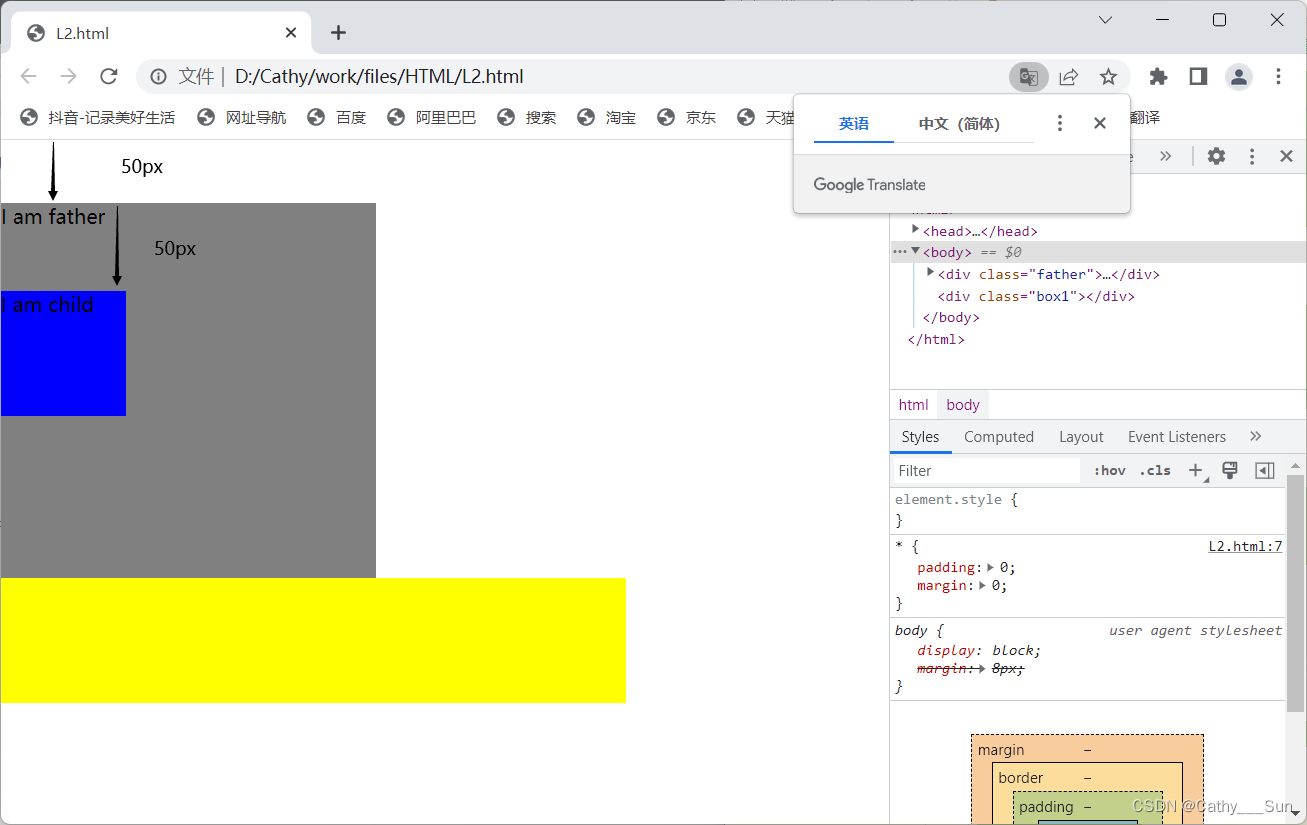Open the 京东 bookmark
1307x825 pixels.
point(687,117)
